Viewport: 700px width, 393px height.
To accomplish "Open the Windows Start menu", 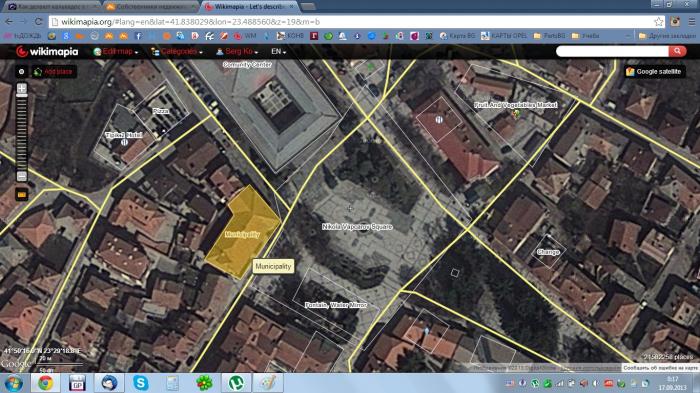I will click(x=13, y=383).
